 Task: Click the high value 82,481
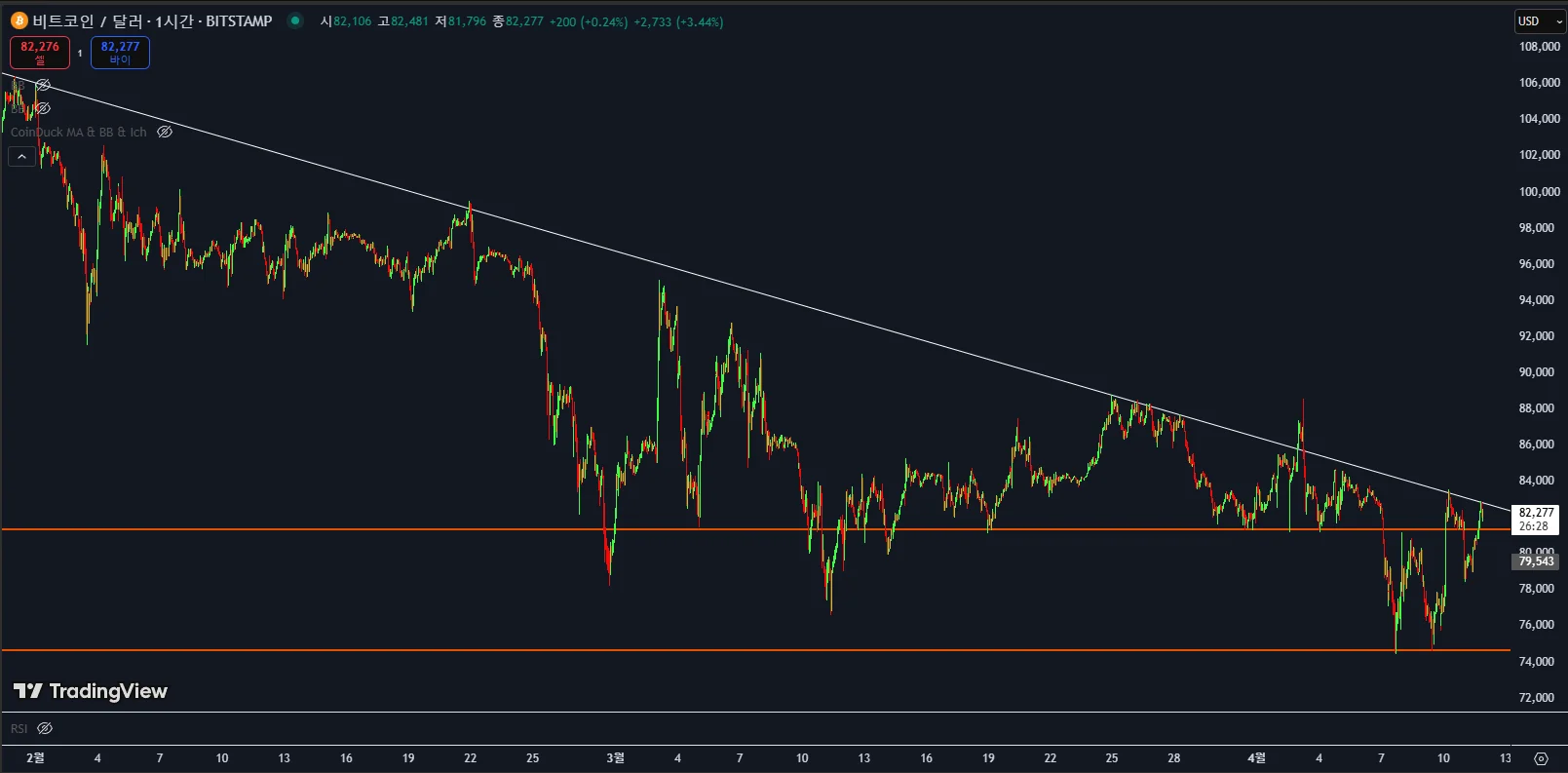tap(409, 21)
